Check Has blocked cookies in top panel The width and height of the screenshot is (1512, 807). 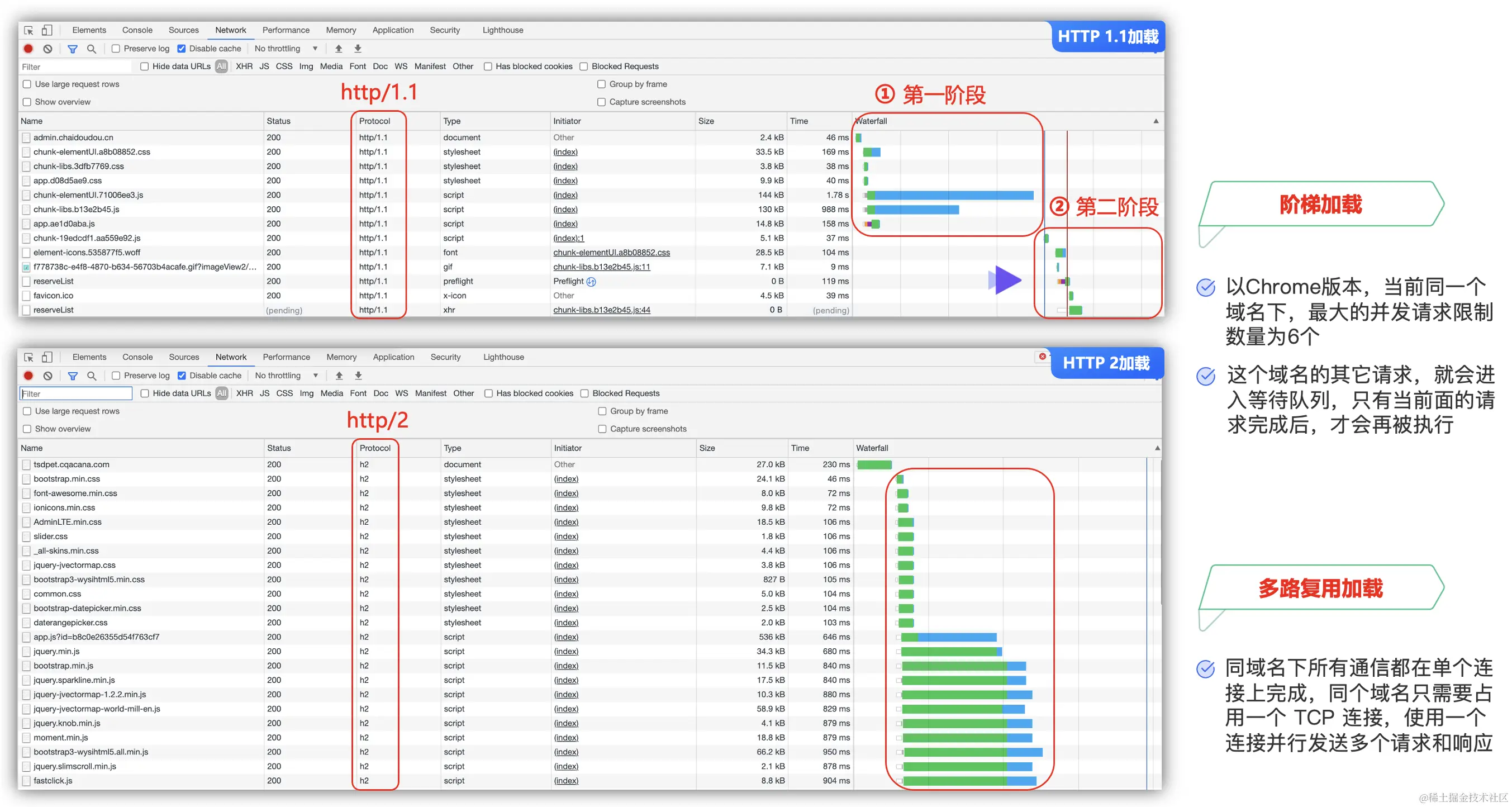[x=488, y=67]
